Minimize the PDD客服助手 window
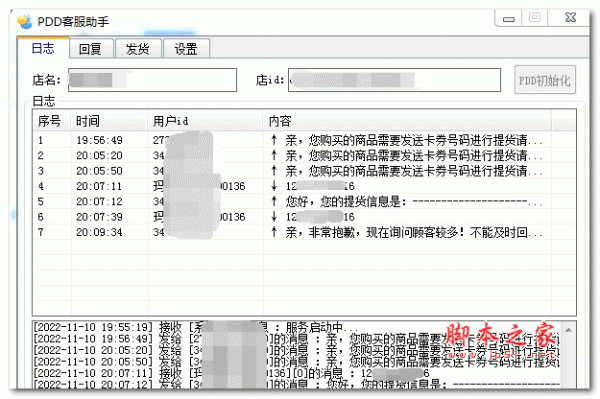 [x=508, y=18]
